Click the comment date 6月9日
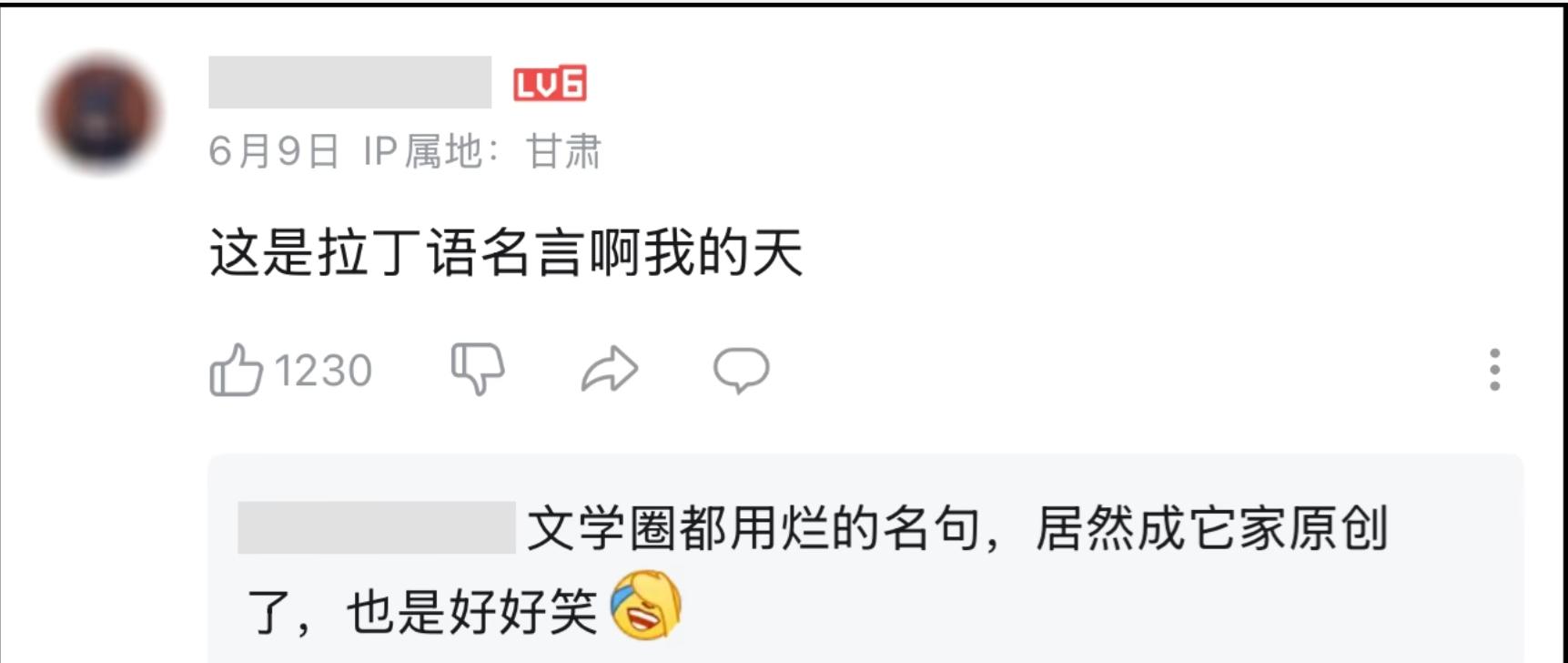This screenshot has width=1568, height=663. 274,151
